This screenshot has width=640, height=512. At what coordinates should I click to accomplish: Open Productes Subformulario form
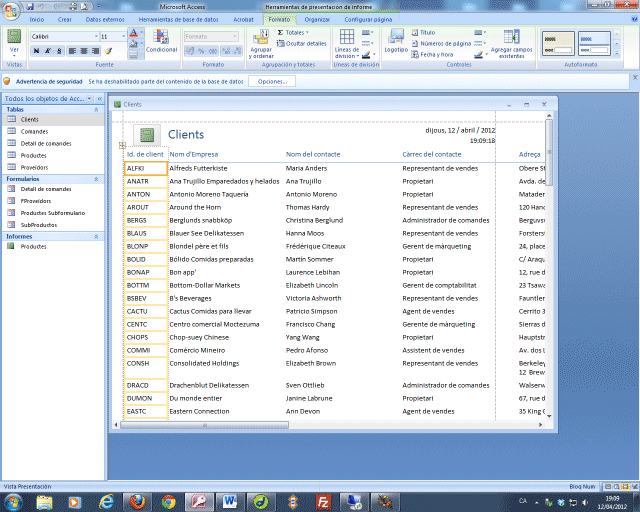coord(53,213)
